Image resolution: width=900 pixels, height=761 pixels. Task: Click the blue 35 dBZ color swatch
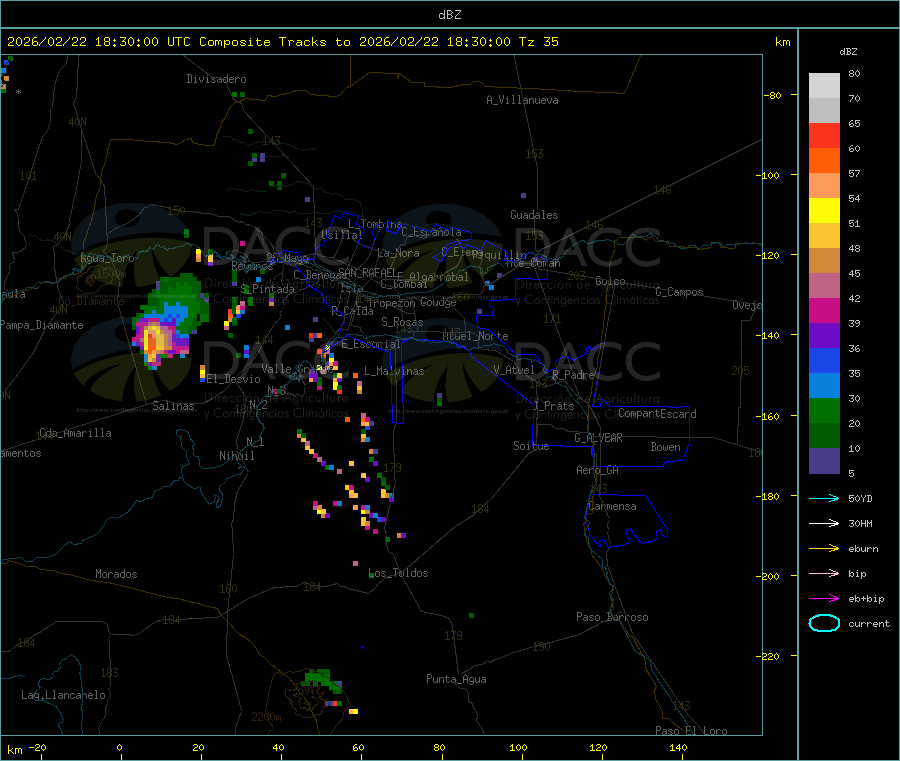tap(824, 360)
